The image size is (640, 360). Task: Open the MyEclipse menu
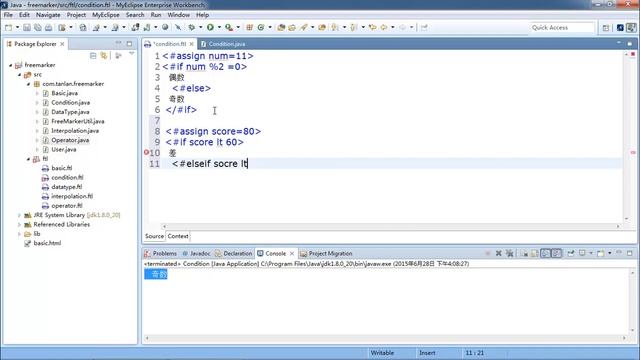pyautogui.click(x=106, y=15)
